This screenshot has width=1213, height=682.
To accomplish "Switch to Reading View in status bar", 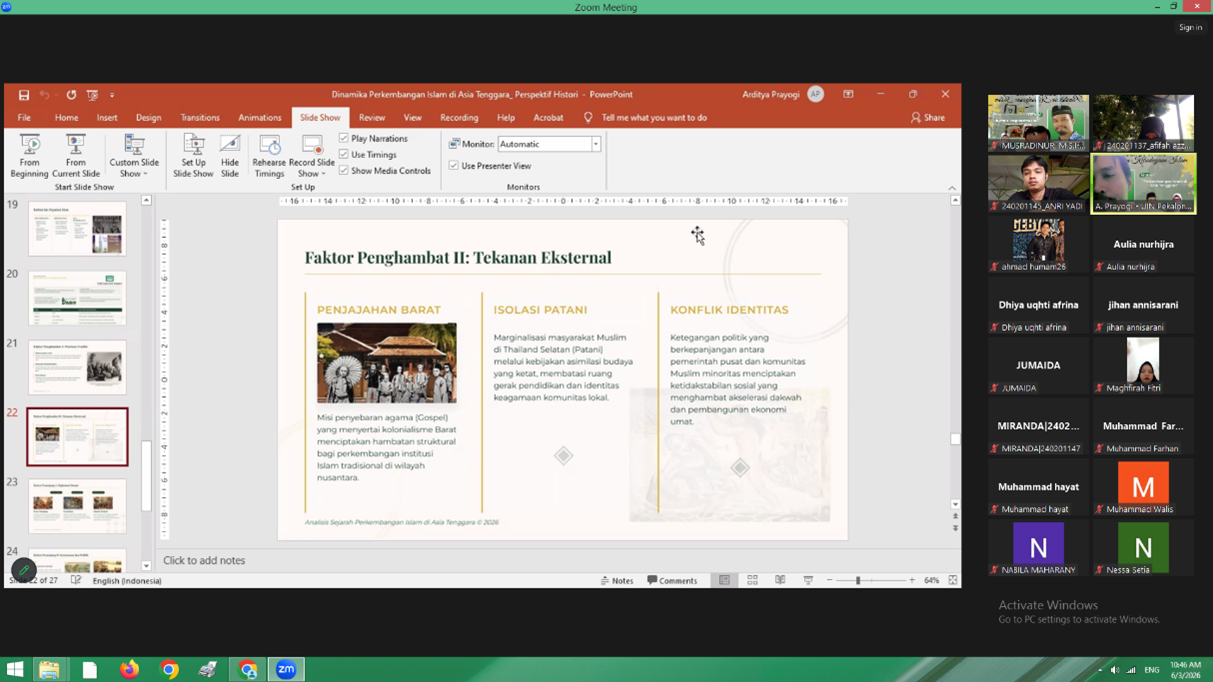I will tap(780, 580).
